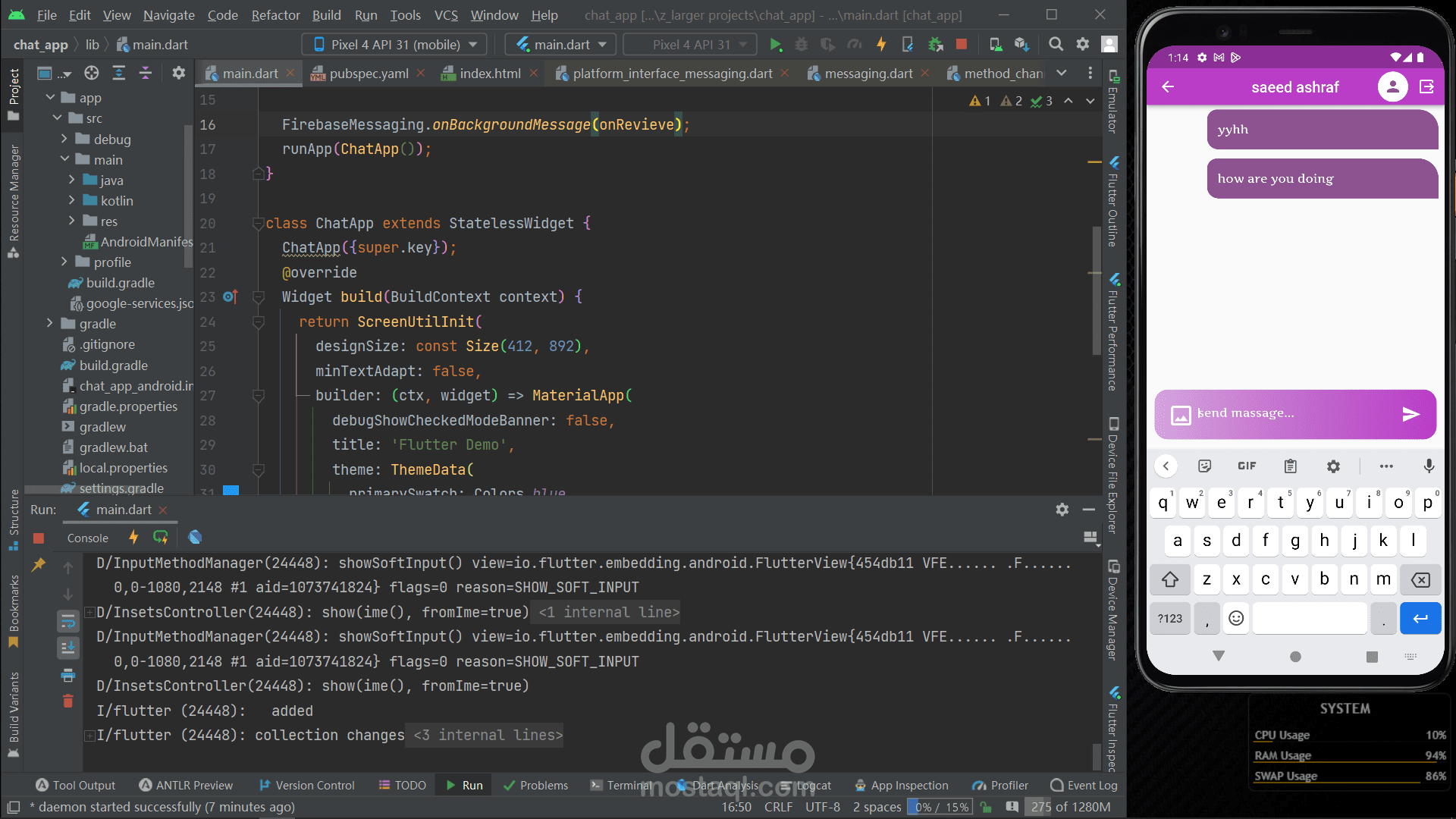Open Pixel 4 API 31 (mobile) device dropdown

click(x=395, y=45)
